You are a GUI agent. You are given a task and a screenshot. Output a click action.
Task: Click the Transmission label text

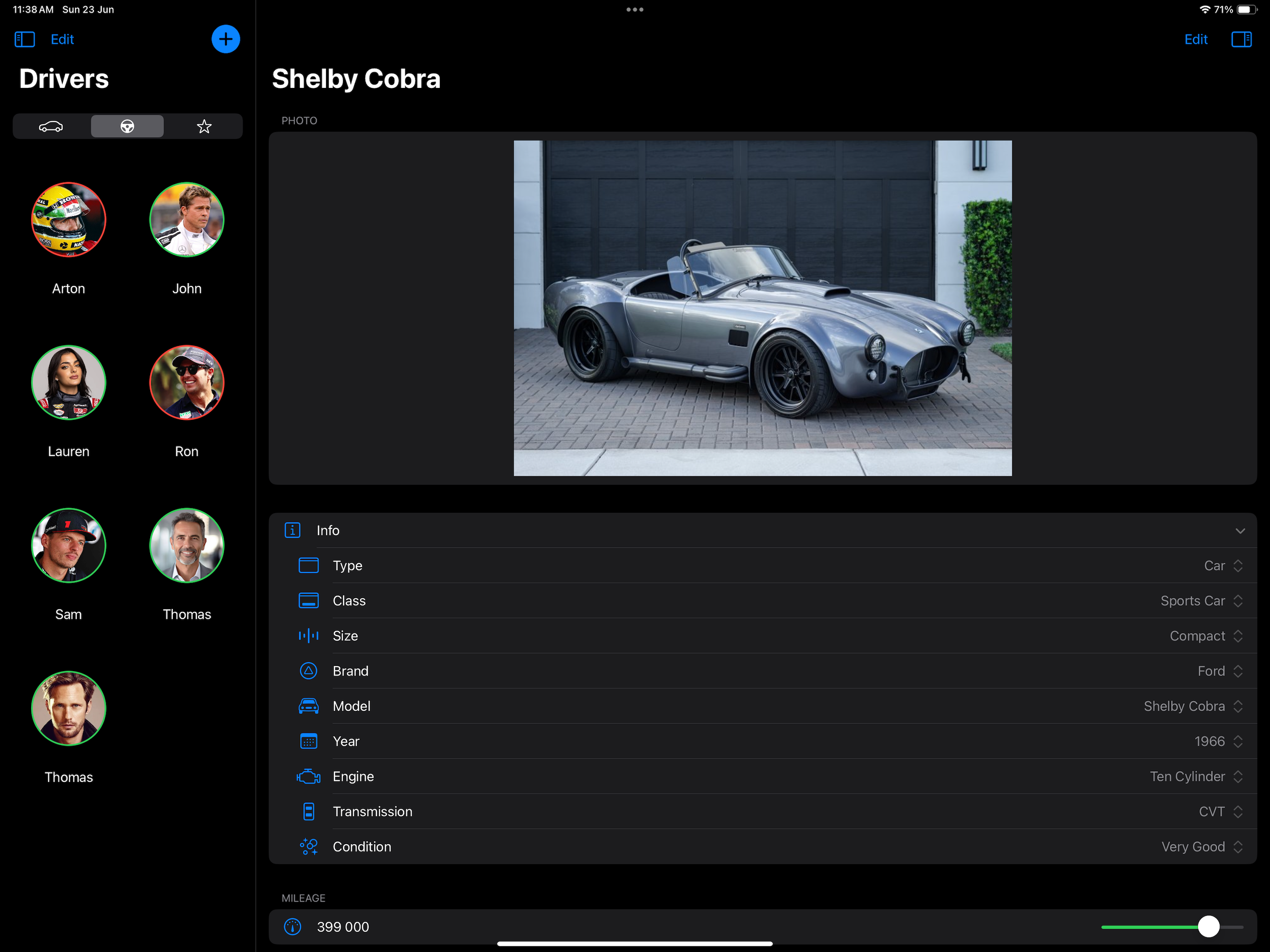coord(372,811)
